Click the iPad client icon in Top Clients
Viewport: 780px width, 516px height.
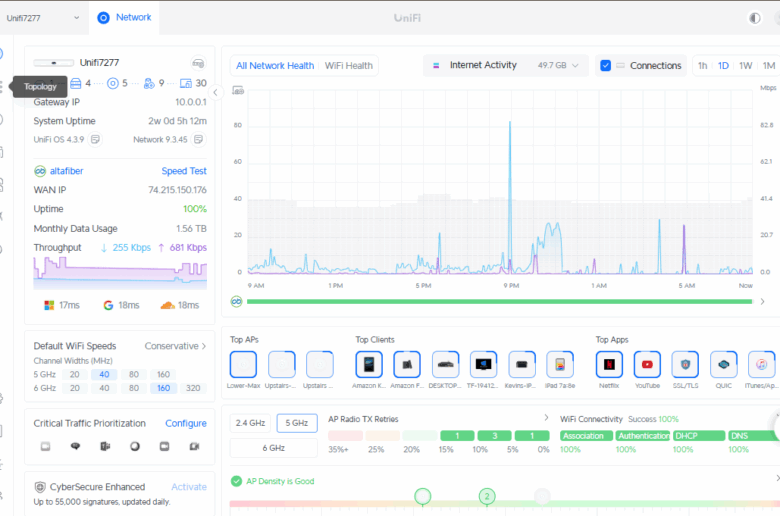pyautogui.click(x=560, y=364)
